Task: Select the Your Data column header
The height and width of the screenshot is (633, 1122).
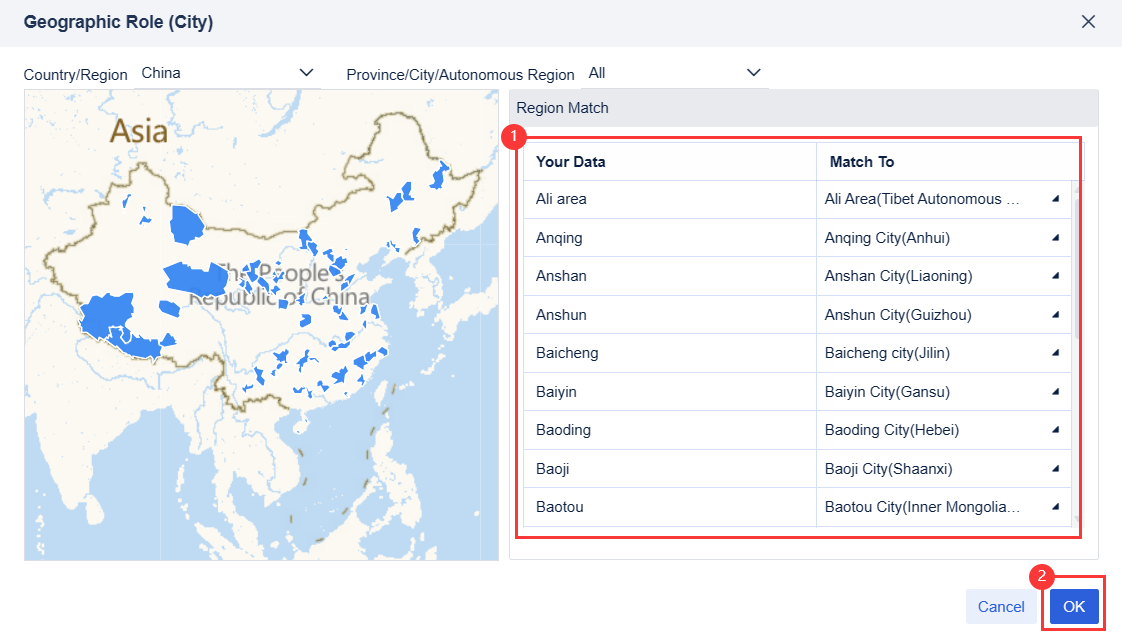Action: coord(568,163)
